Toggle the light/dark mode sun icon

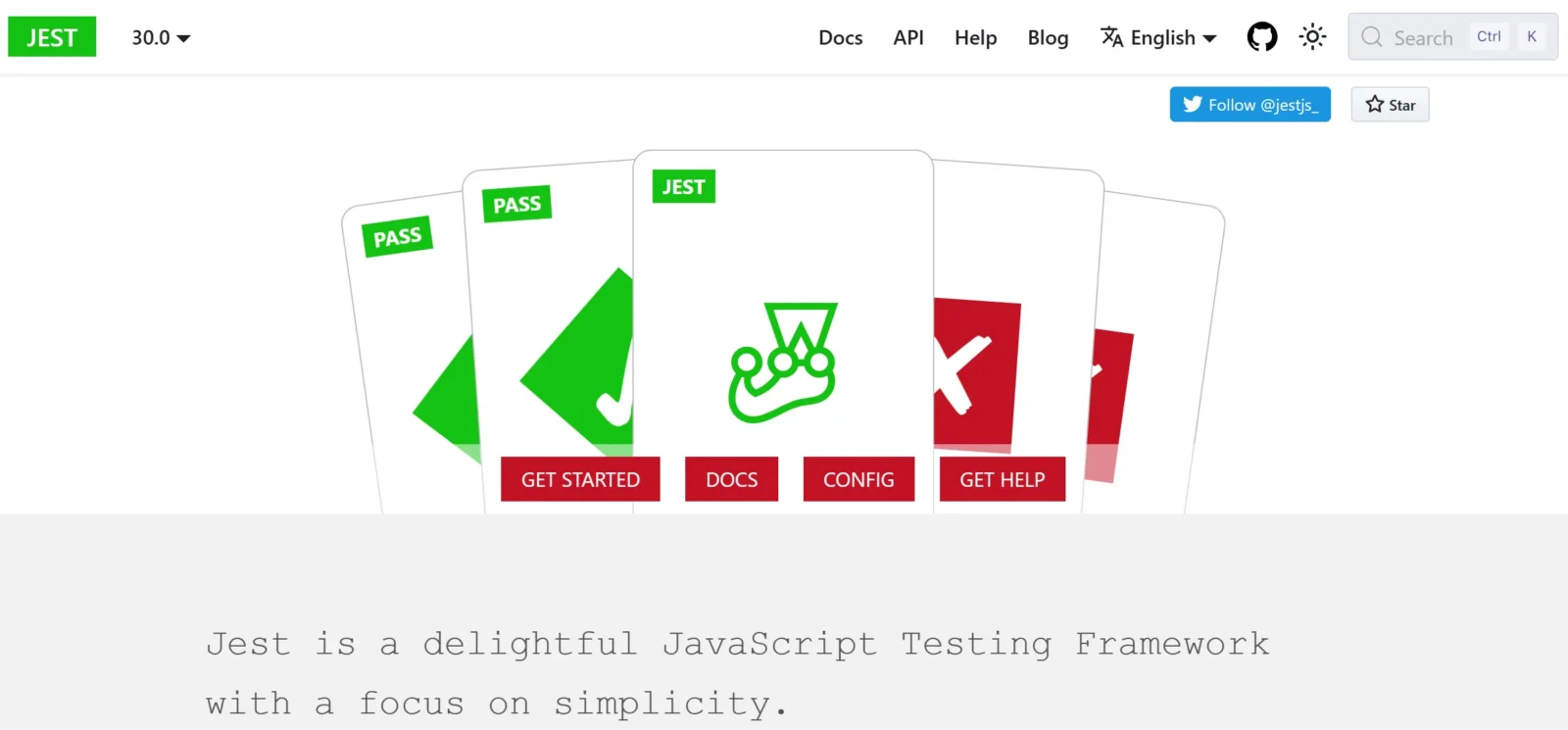click(1312, 37)
